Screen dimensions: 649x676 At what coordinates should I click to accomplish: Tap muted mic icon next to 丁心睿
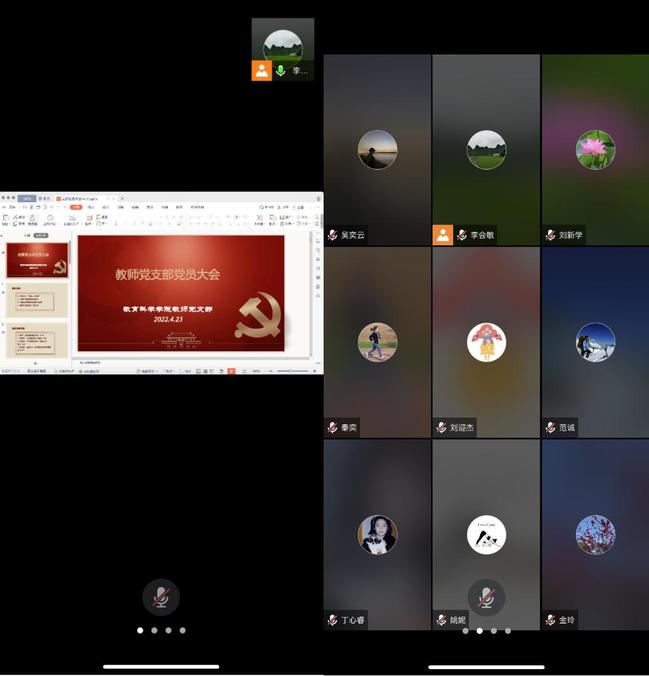(x=332, y=620)
